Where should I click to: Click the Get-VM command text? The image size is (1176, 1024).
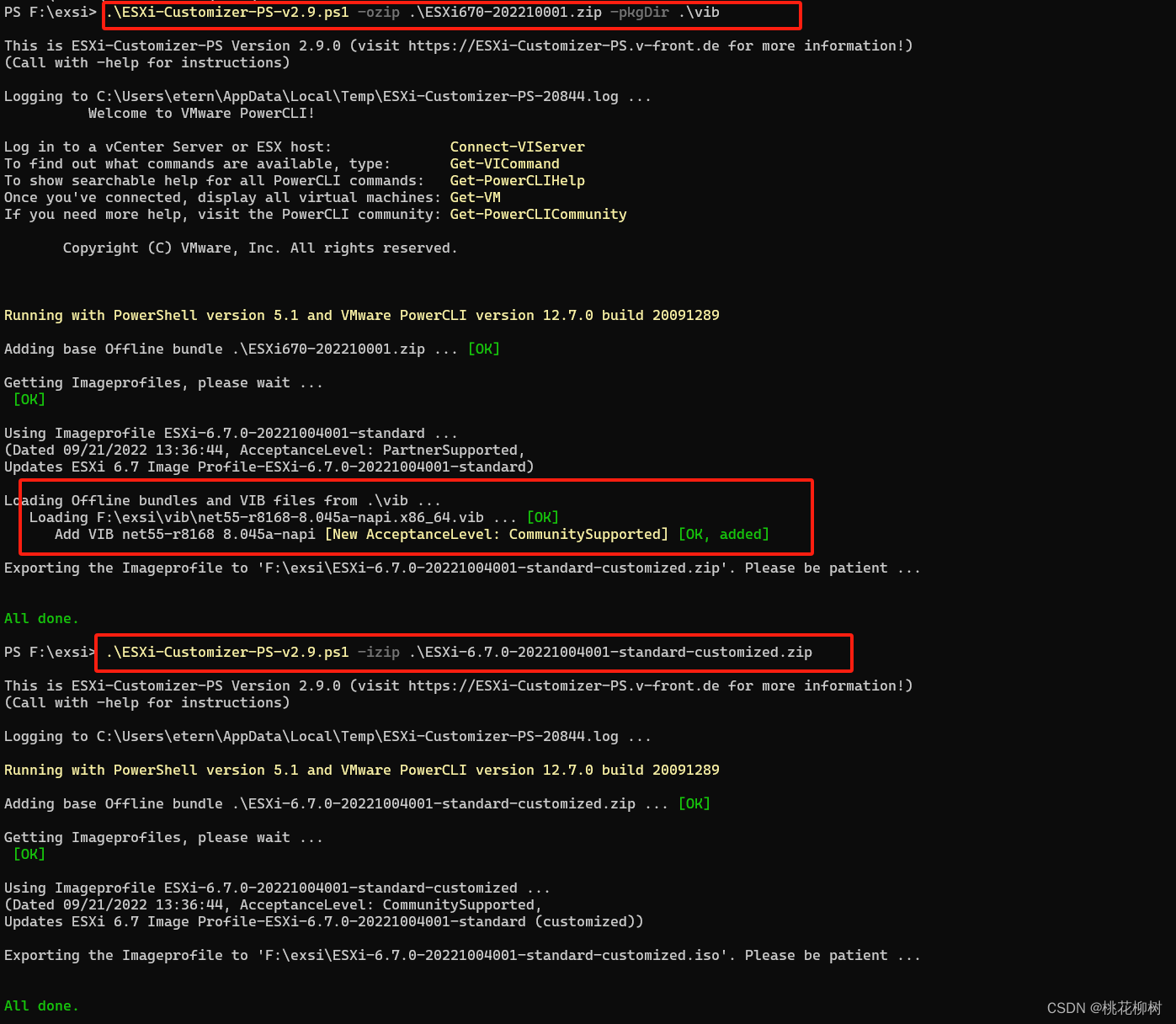(x=475, y=198)
